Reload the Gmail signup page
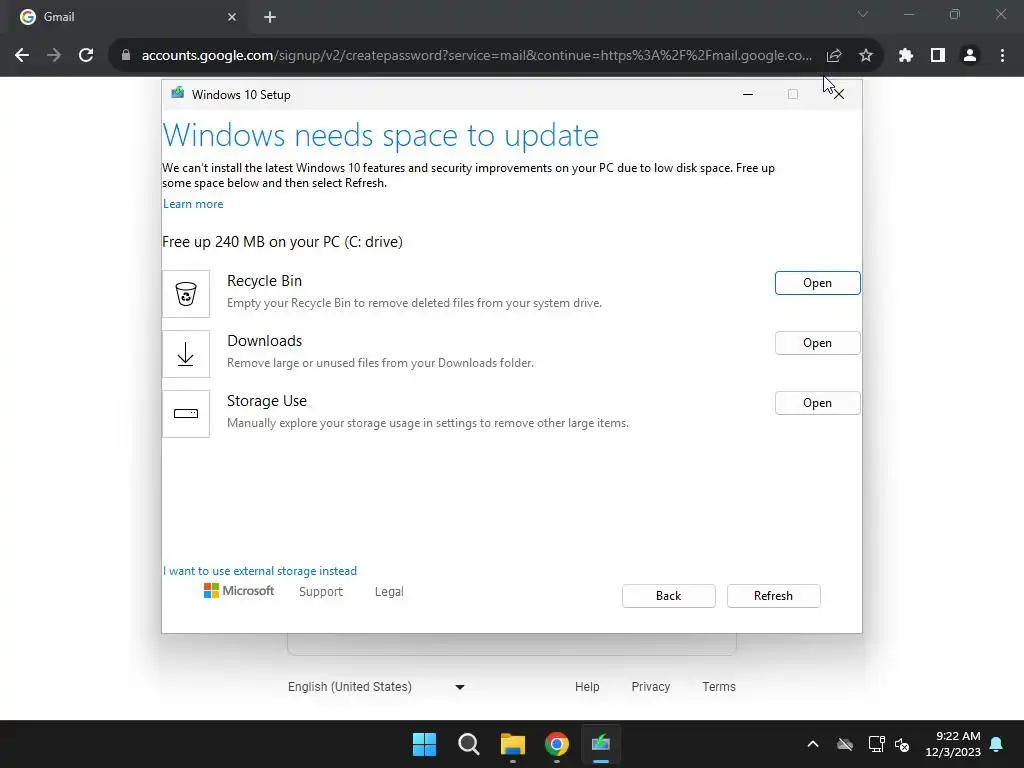Viewport: 1024px width, 768px height. (x=86, y=56)
